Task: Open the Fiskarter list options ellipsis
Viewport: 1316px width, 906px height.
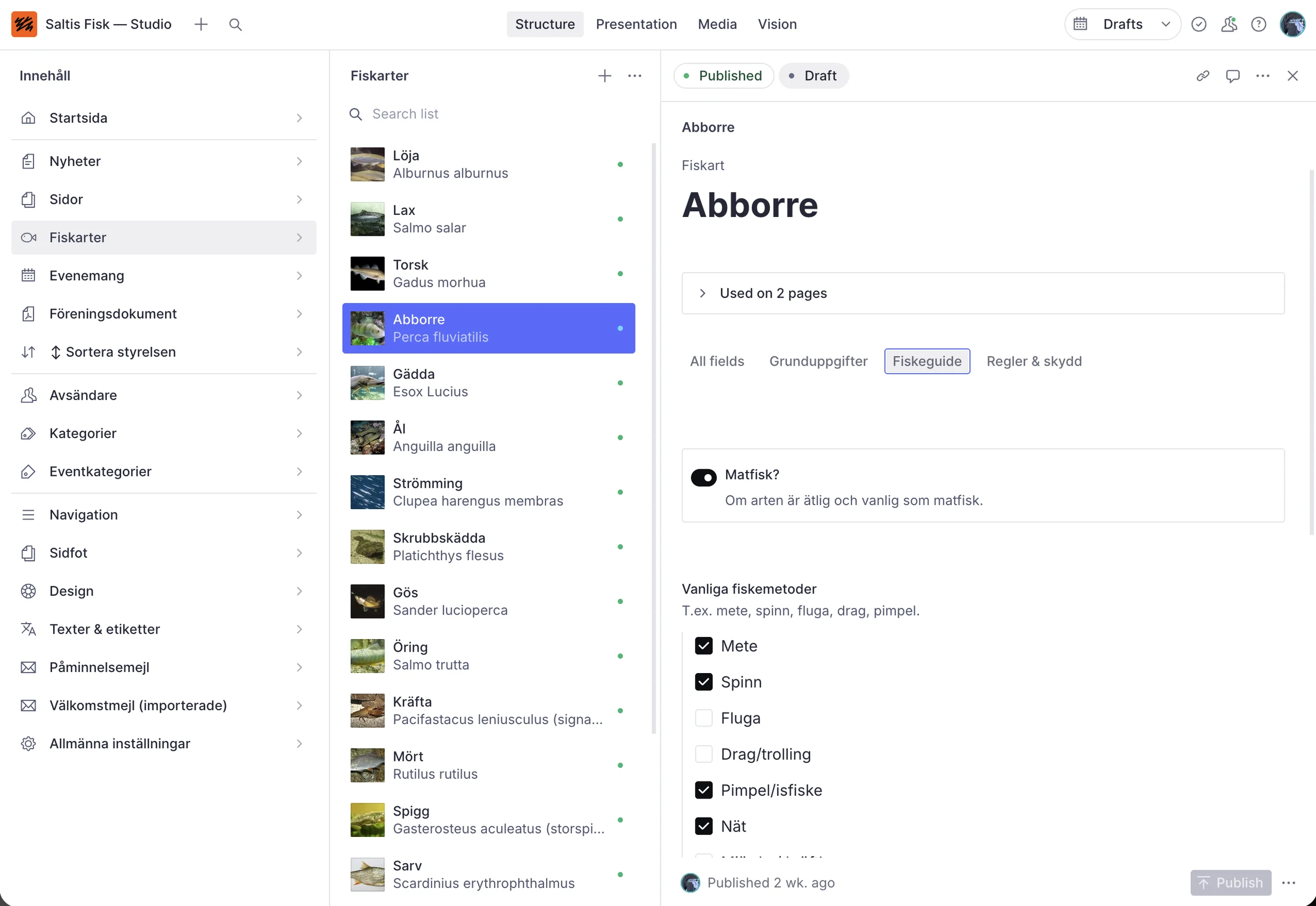Action: (634, 76)
